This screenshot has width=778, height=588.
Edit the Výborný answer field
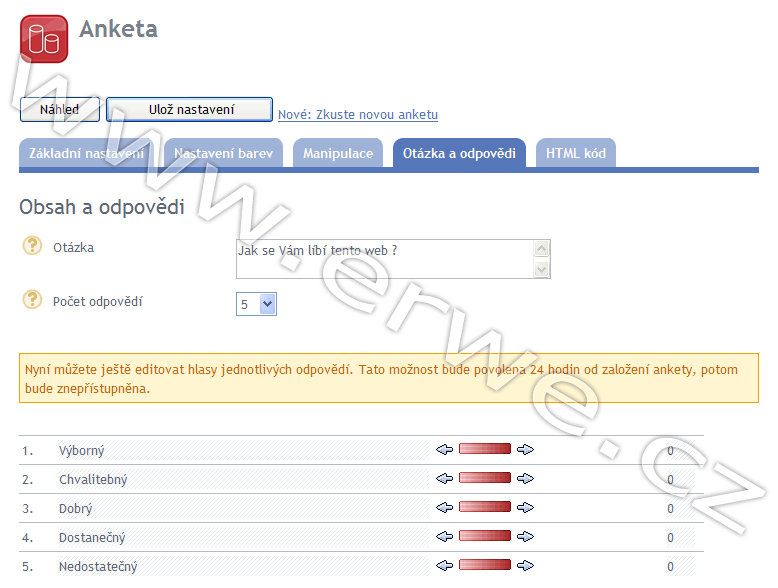click(x=243, y=451)
